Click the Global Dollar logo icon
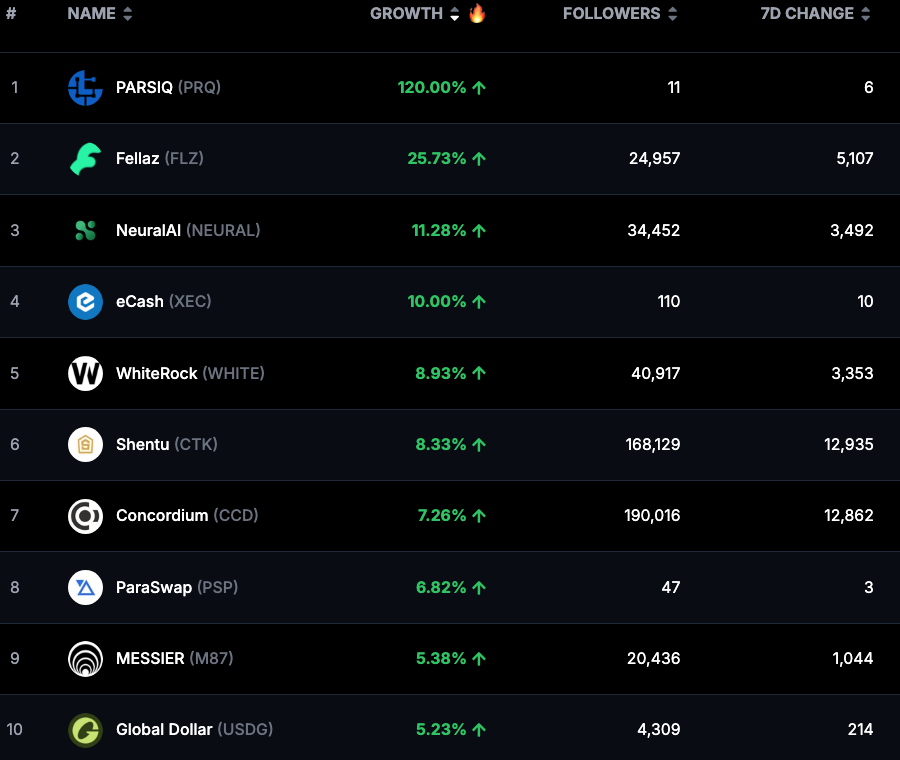Image resolution: width=900 pixels, height=760 pixels. 86,730
